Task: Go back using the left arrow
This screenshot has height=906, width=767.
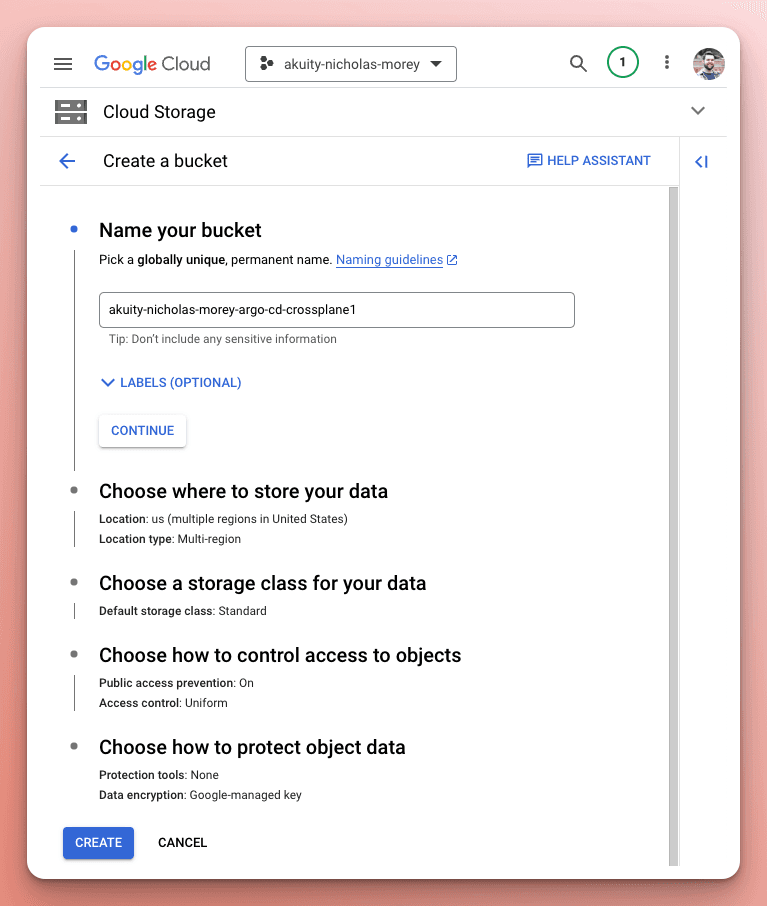Action: pos(67,161)
